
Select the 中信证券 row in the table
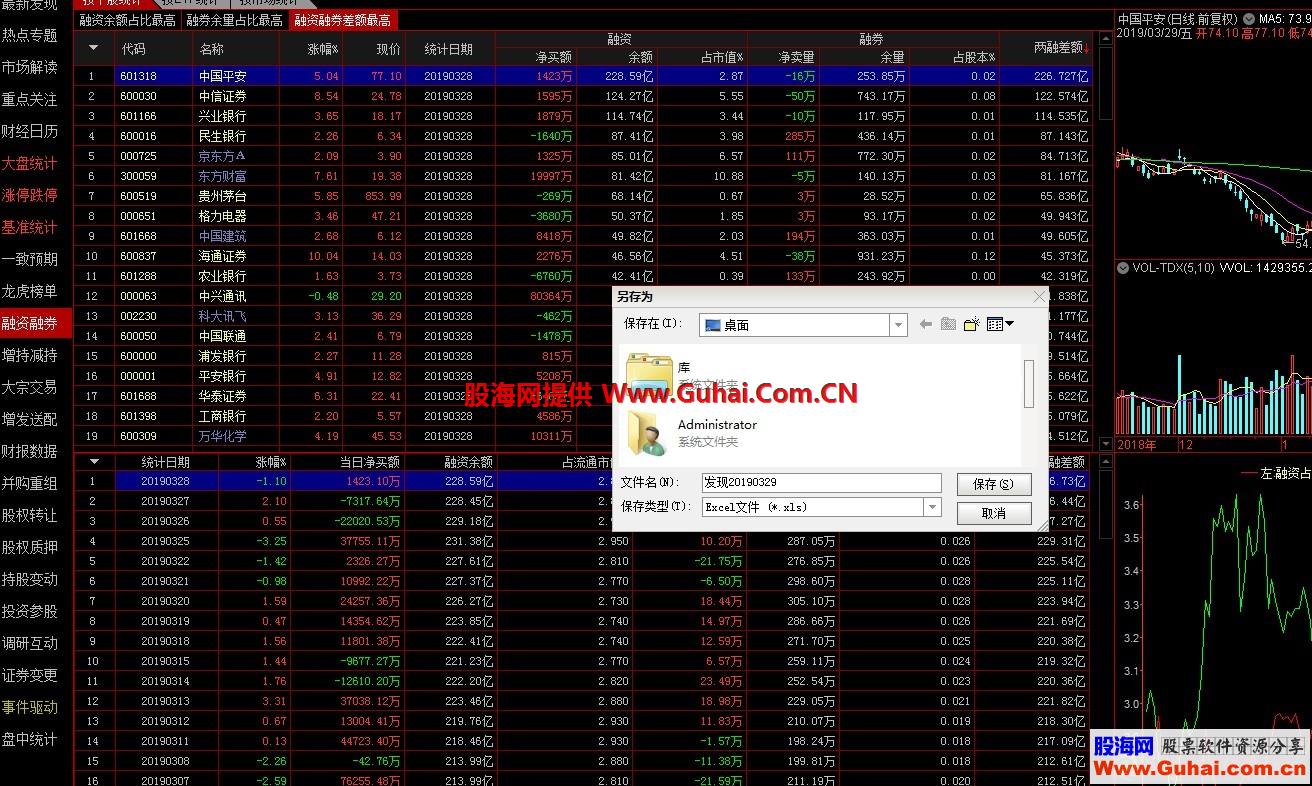584,96
